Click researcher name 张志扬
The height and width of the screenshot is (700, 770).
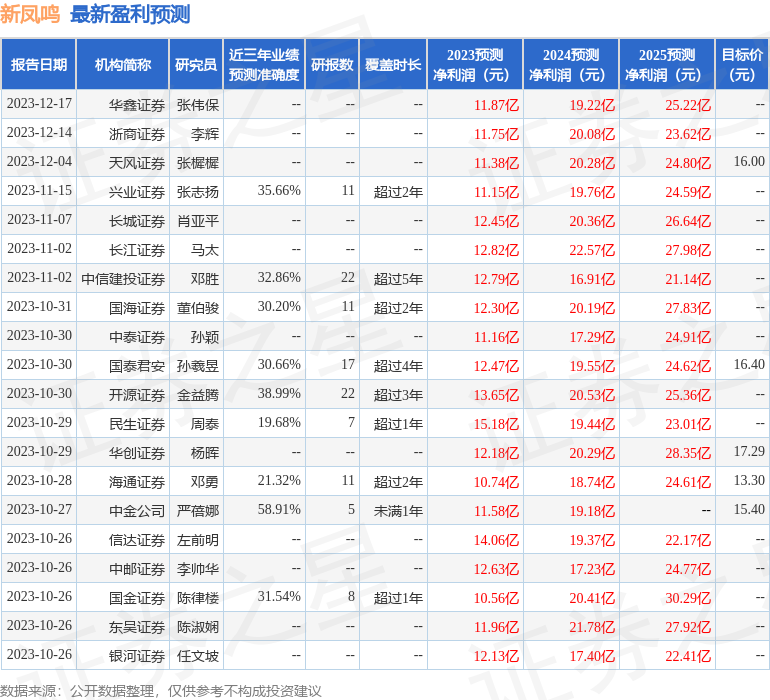point(198,192)
